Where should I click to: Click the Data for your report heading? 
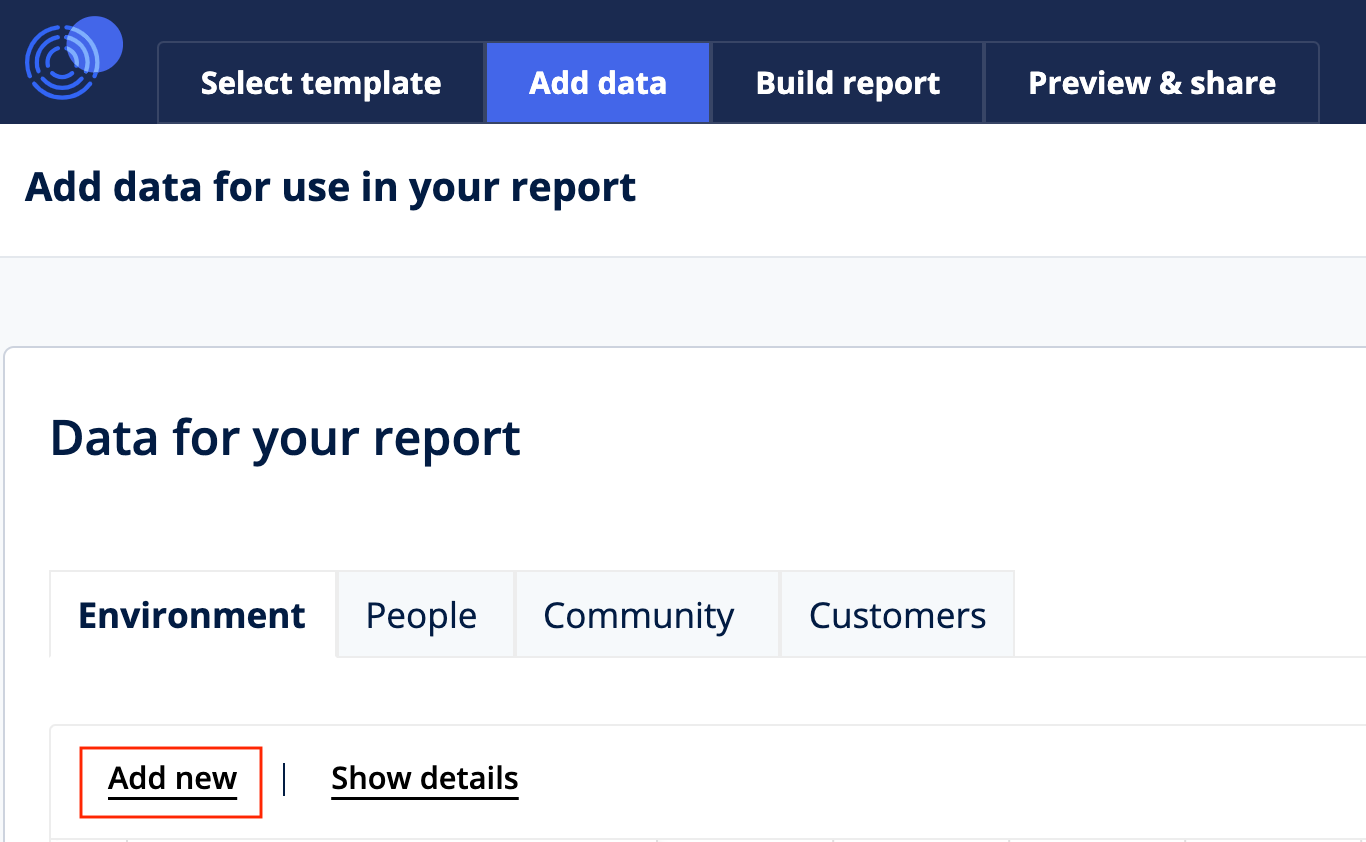tap(285, 437)
